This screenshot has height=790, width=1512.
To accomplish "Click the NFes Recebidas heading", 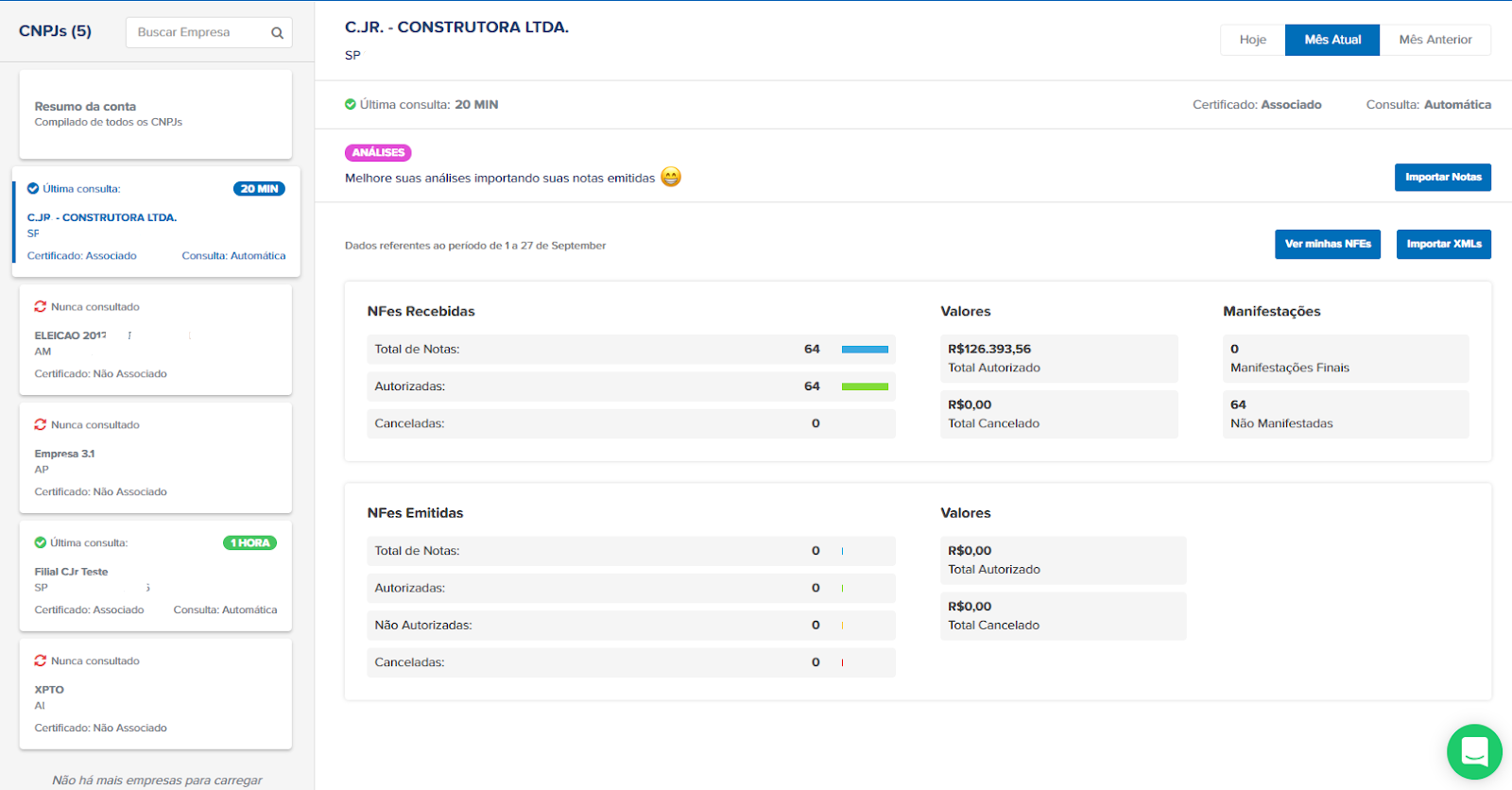I will pos(421,311).
